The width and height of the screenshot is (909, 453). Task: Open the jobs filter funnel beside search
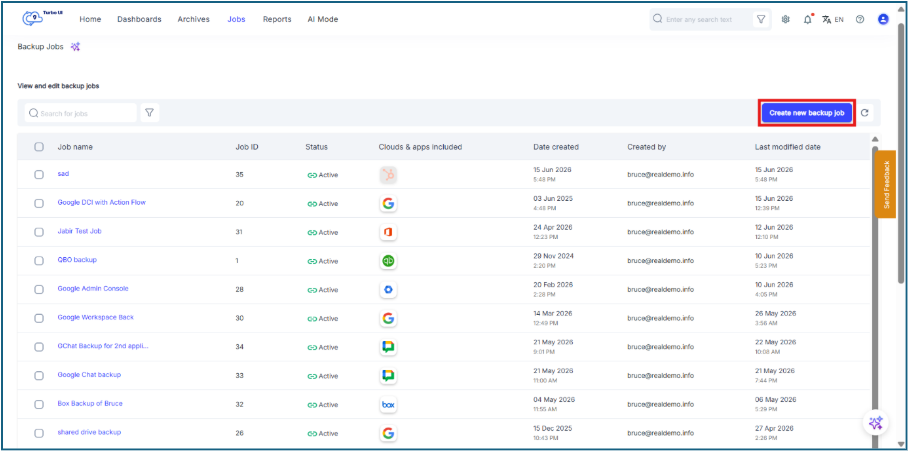pyautogui.click(x=150, y=113)
